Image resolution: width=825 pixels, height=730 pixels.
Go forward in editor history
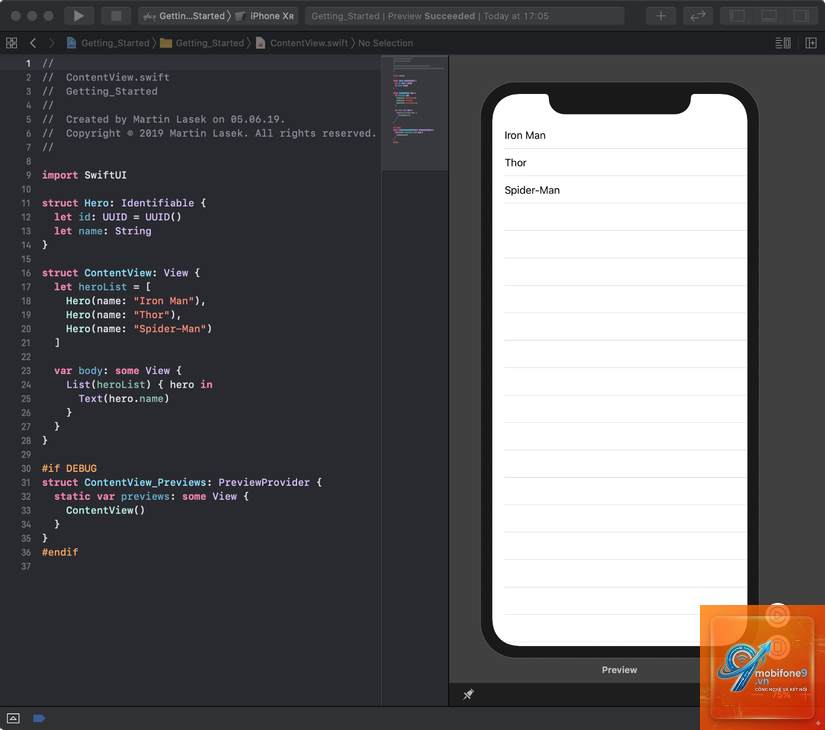tap(51, 43)
